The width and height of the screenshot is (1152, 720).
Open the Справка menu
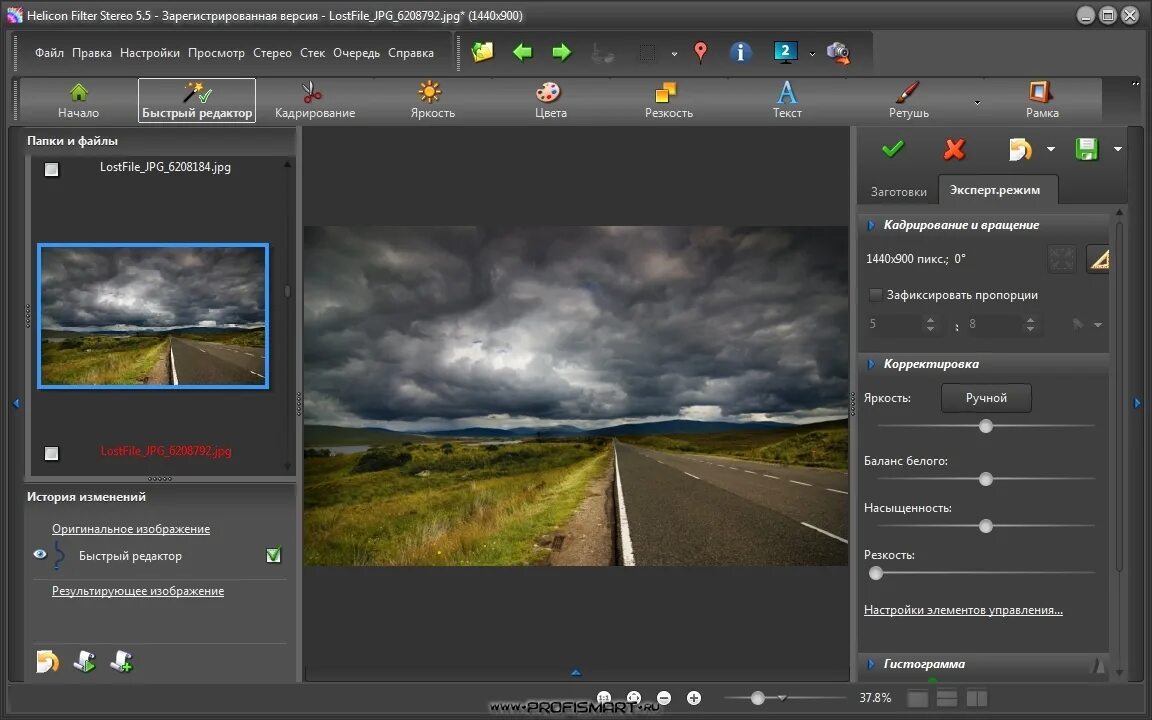411,53
